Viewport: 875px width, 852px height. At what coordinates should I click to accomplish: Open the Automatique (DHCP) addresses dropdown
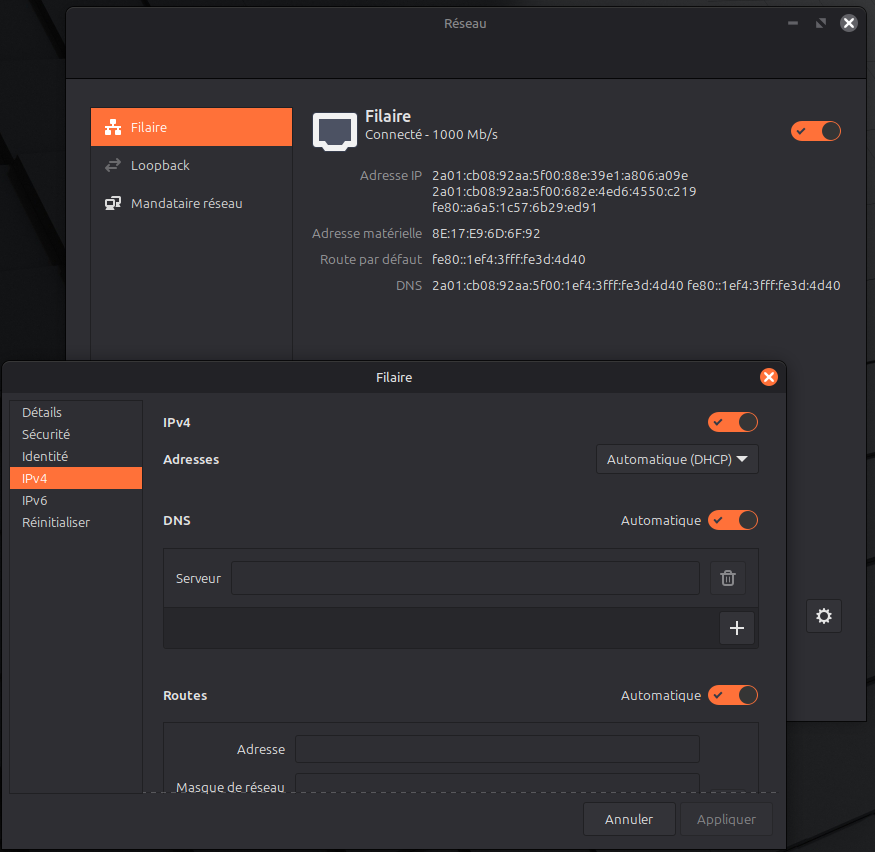click(x=677, y=460)
